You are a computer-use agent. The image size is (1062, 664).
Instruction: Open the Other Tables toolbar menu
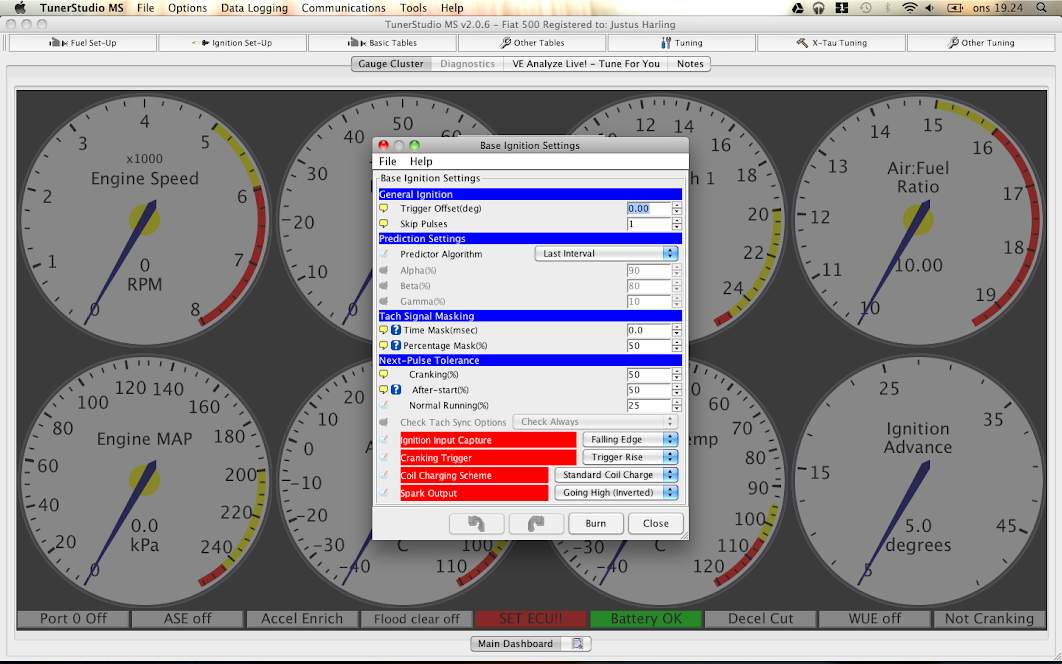(532, 43)
